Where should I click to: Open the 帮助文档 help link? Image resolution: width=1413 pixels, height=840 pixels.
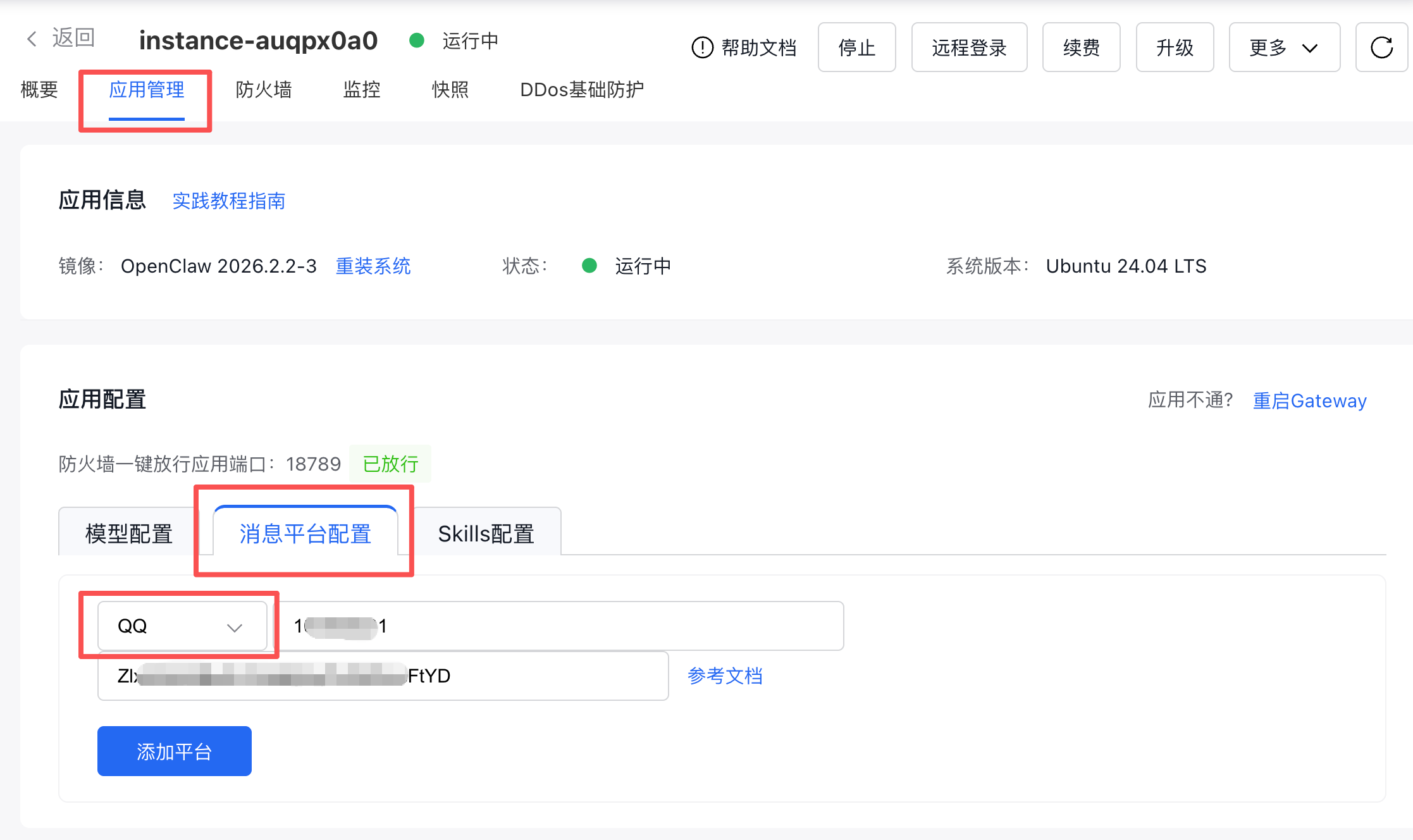click(744, 47)
